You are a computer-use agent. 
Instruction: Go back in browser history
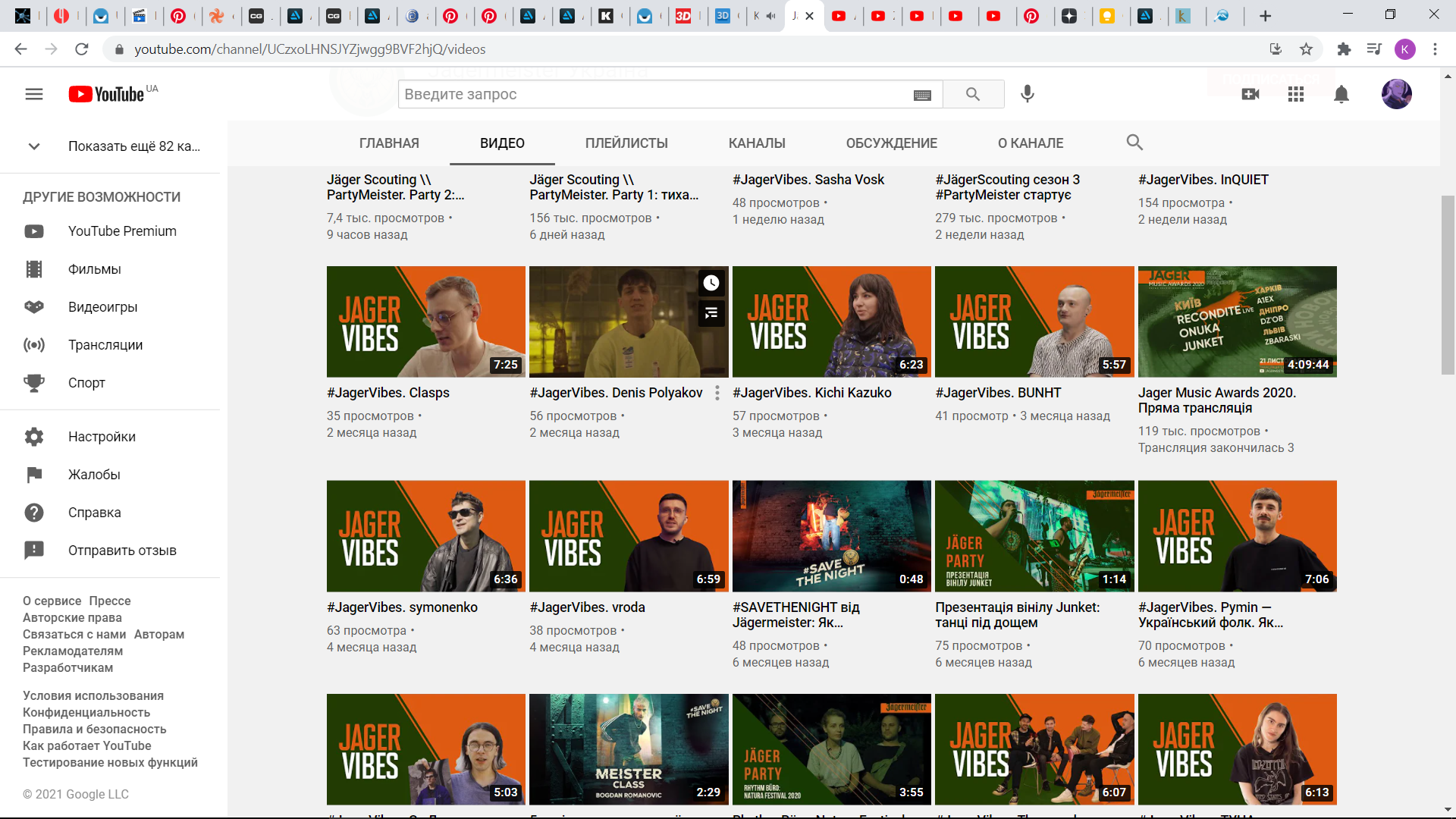coord(21,49)
